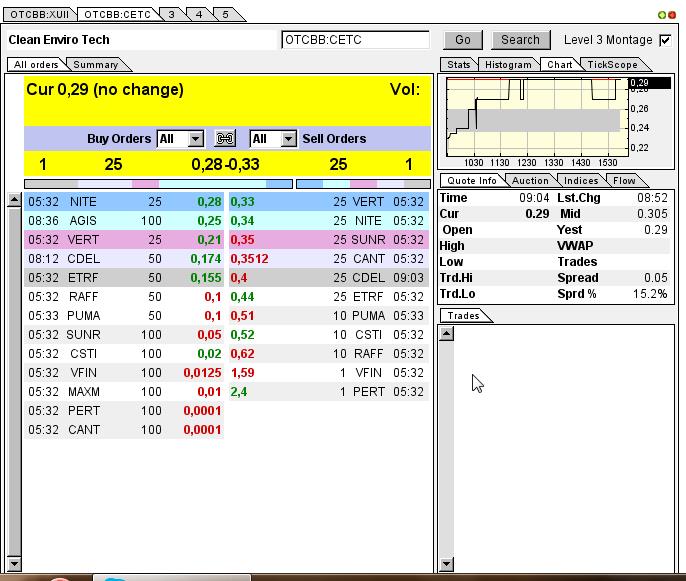Viewport: 686px width, 581px height.
Task: Open the TickScope tab
Action: point(612,65)
